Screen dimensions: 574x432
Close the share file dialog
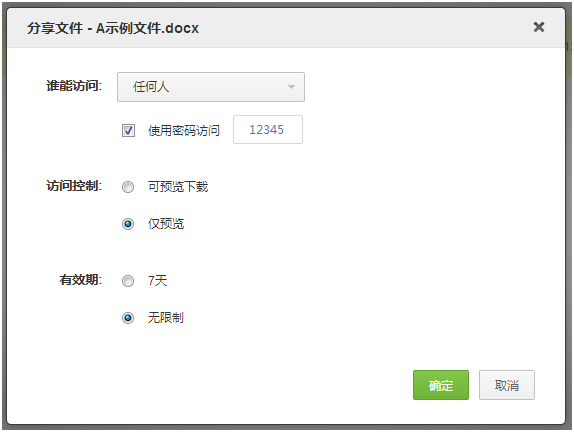[539, 27]
